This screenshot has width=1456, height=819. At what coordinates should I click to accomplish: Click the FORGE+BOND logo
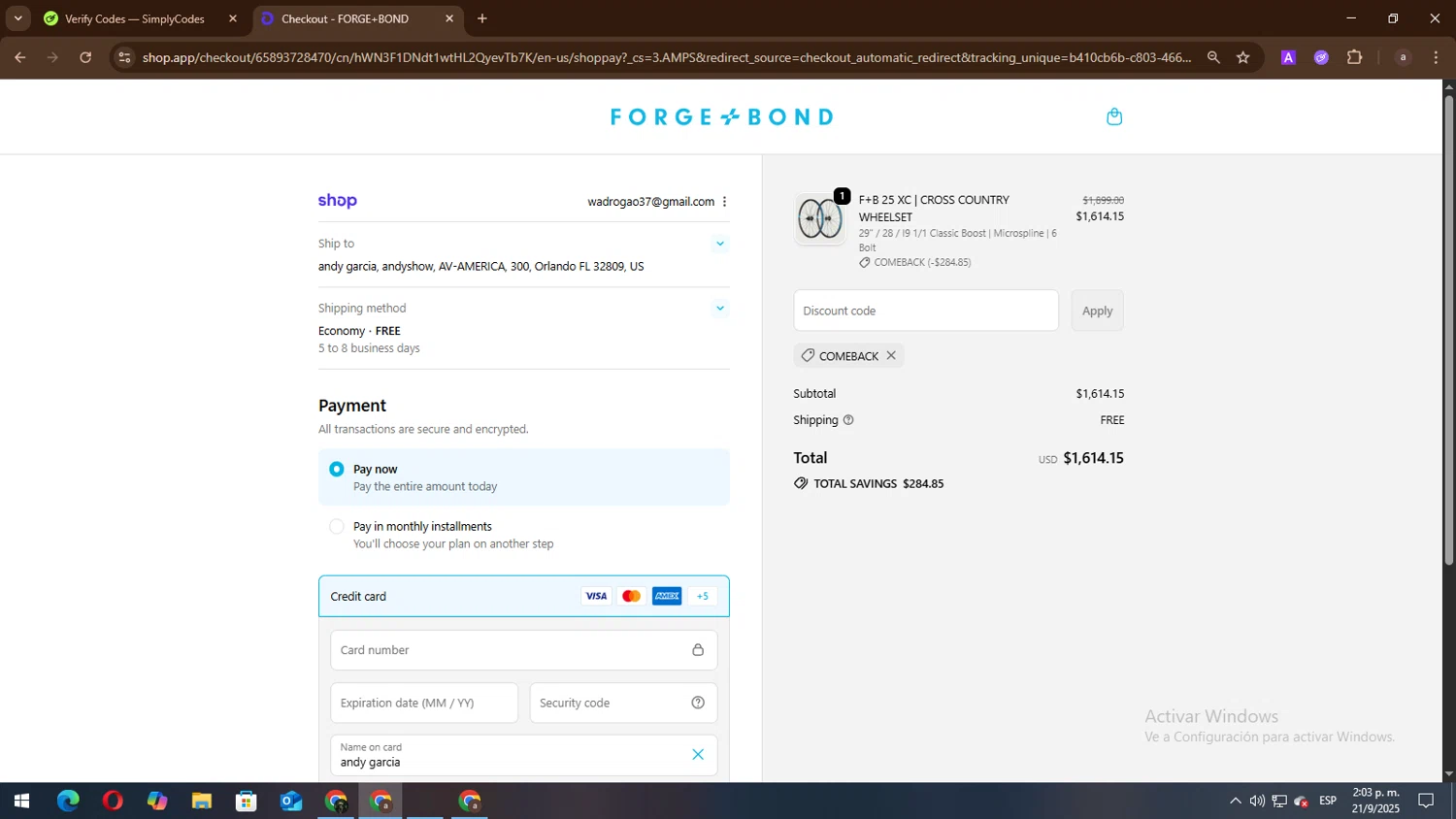(721, 116)
